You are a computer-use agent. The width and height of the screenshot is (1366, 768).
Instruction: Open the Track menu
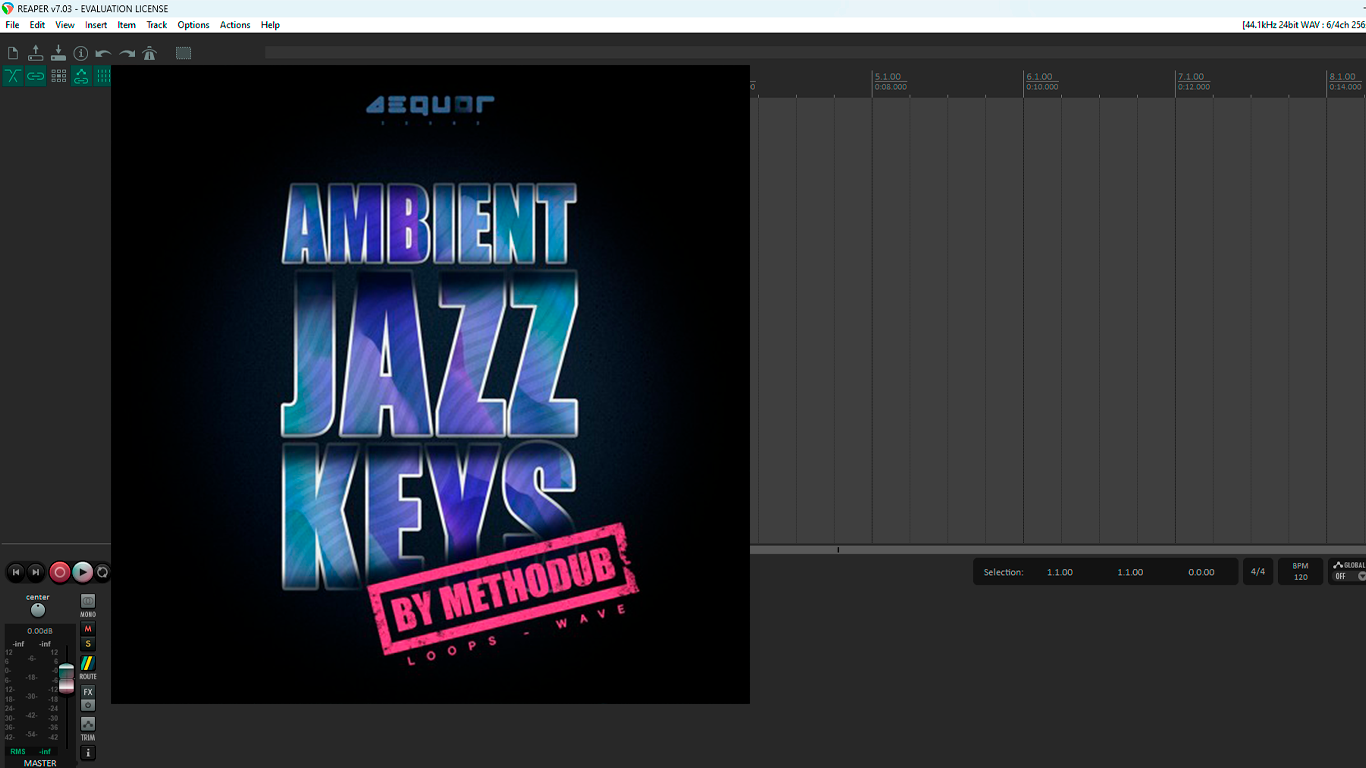click(x=157, y=25)
